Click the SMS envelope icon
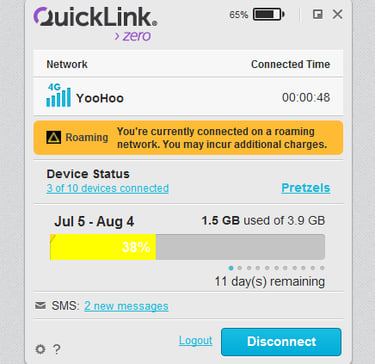This screenshot has width=375, height=364. click(40, 305)
